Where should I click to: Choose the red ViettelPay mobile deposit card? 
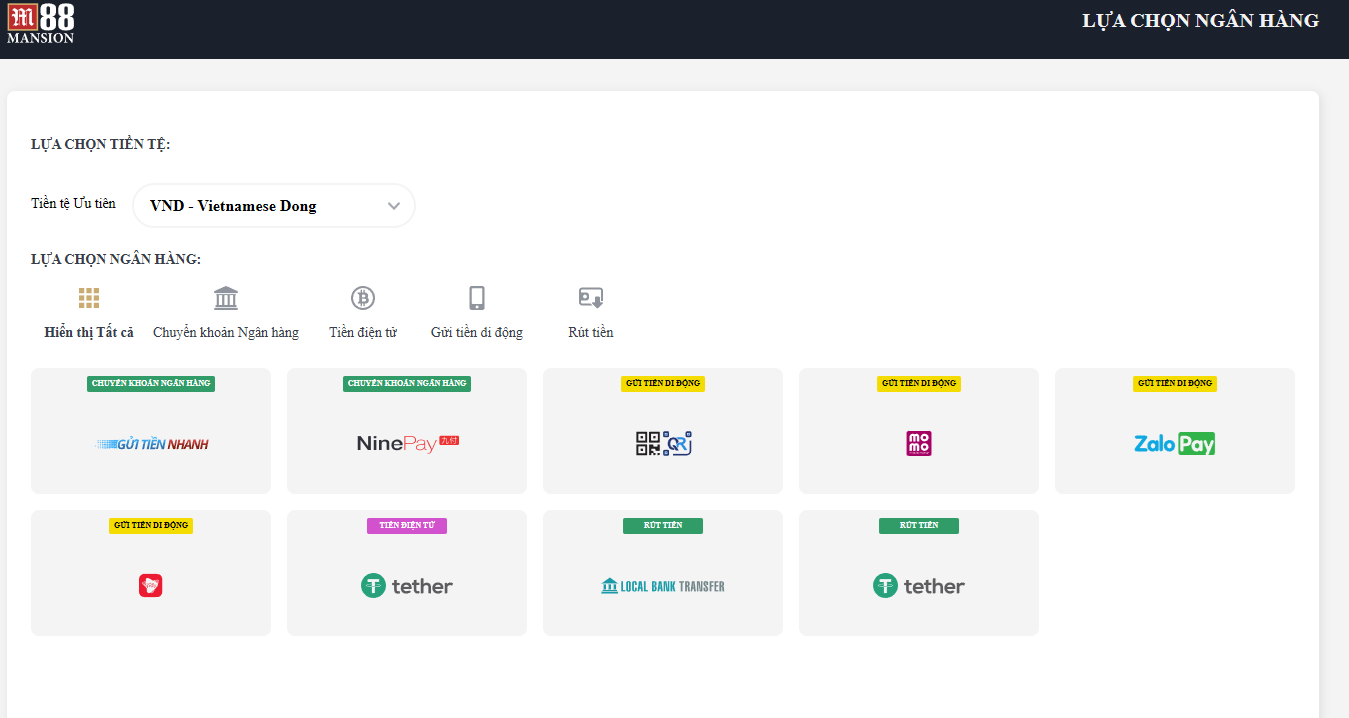pos(151,573)
